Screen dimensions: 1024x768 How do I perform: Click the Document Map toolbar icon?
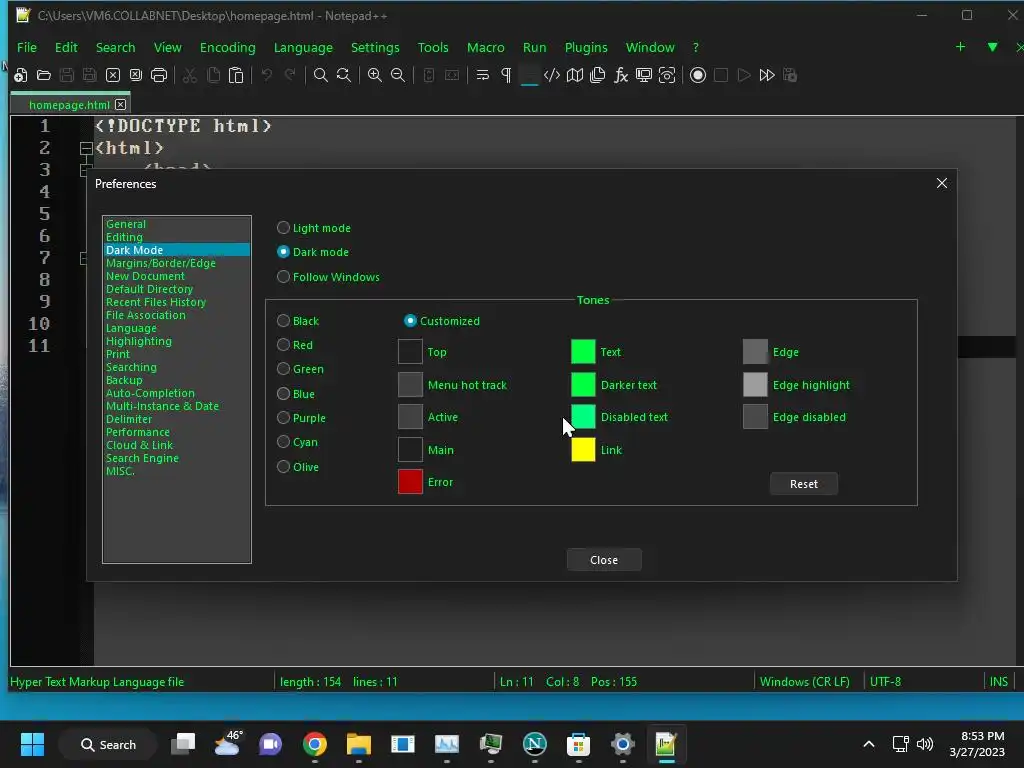575,75
